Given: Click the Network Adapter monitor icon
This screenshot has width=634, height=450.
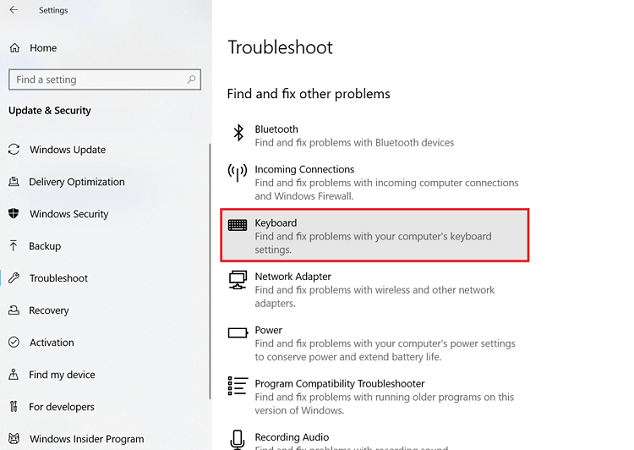Looking at the screenshot, I should pos(238,279).
